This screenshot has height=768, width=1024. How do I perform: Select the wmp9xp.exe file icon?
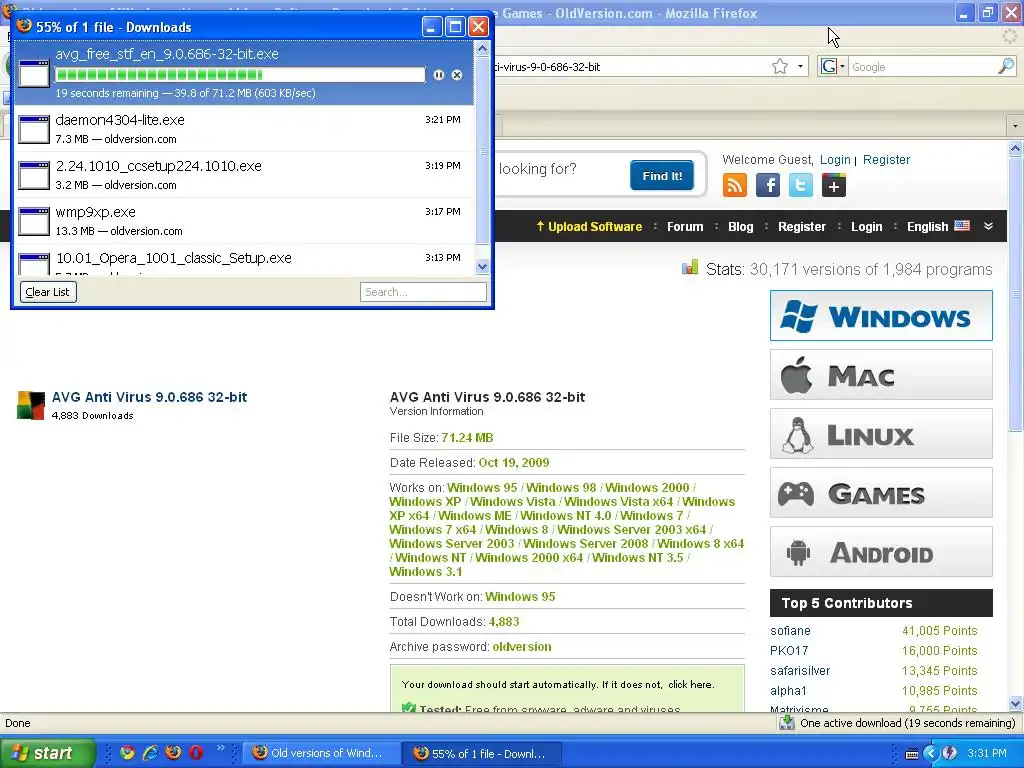click(x=34, y=221)
